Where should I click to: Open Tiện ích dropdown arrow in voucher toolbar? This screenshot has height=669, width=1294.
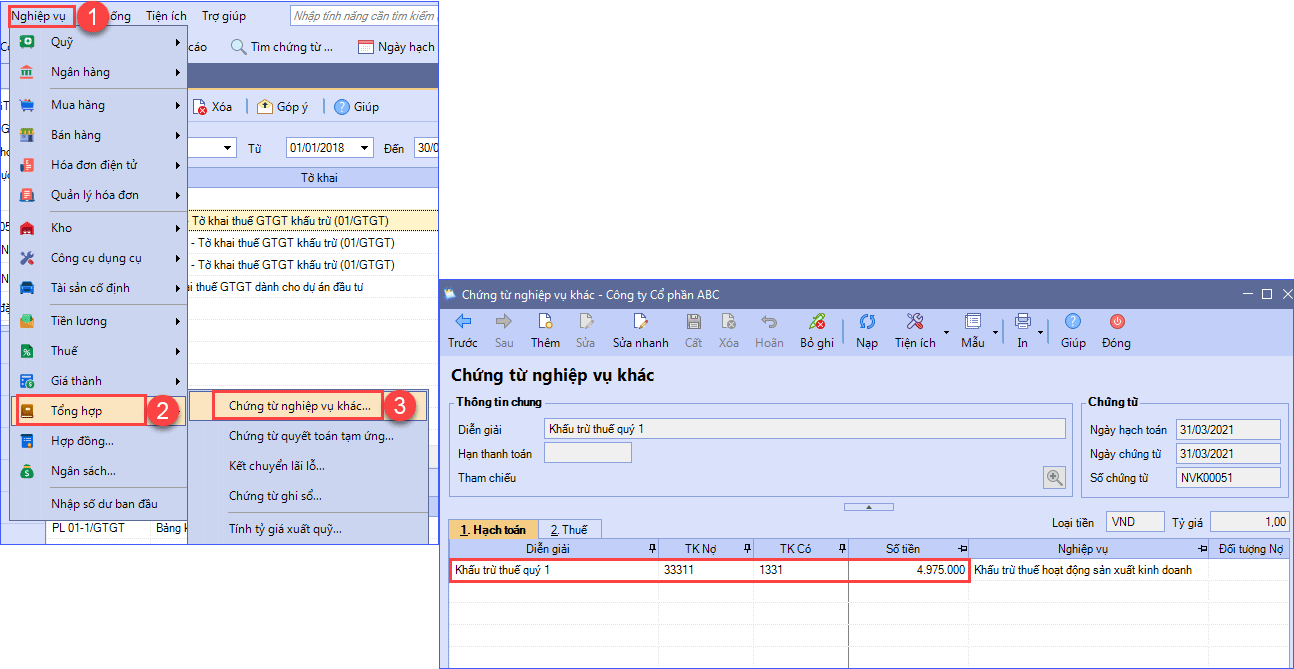(x=946, y=332)
